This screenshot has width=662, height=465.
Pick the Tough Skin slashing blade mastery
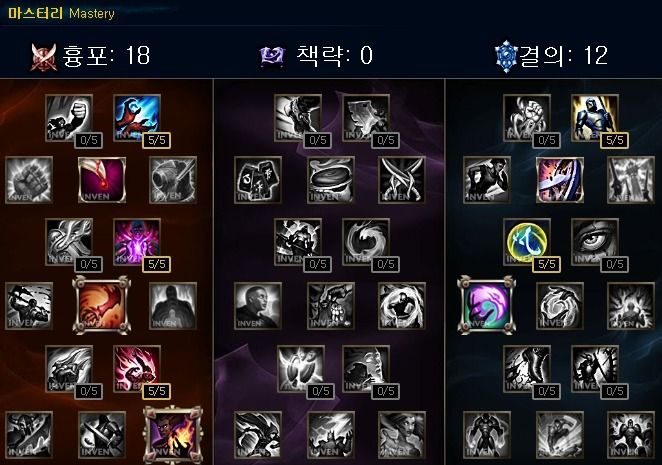coord(560,180)
